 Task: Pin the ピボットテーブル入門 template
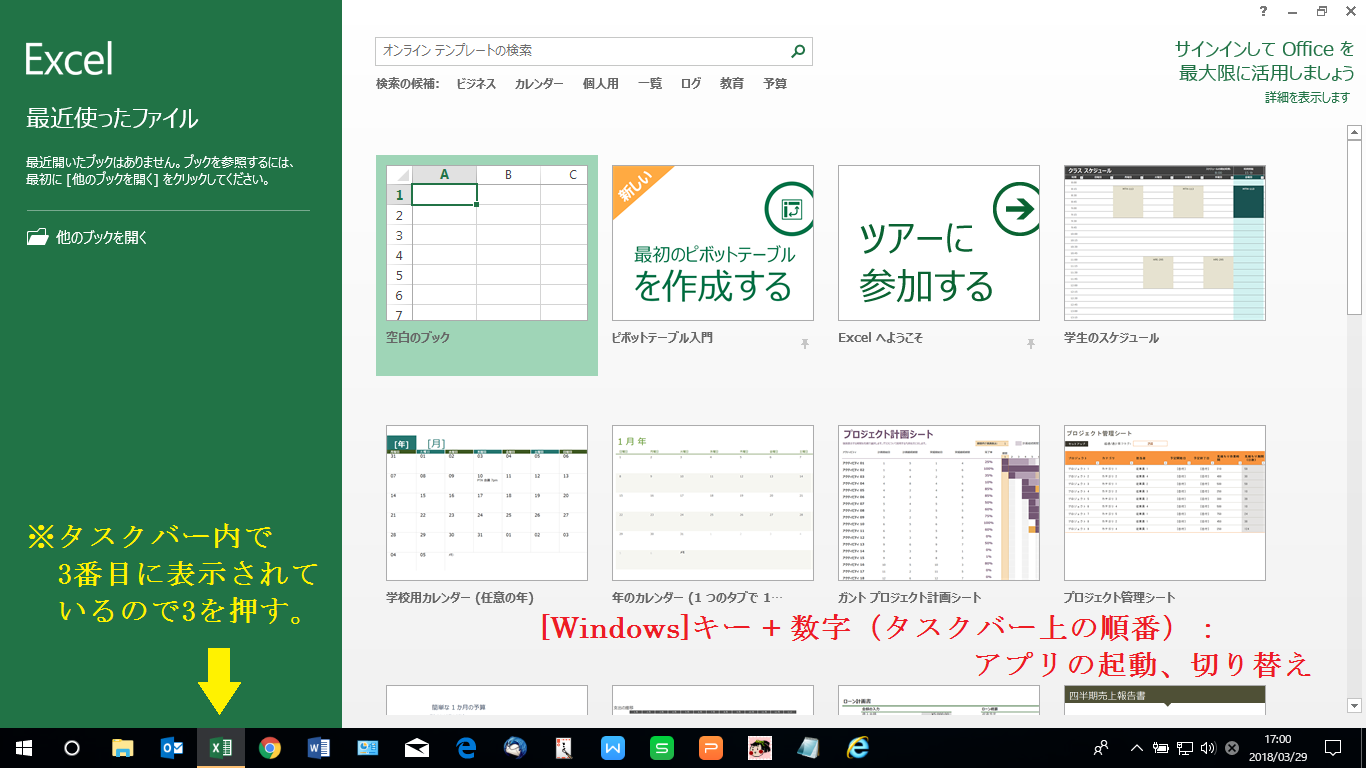pos(804,343)
